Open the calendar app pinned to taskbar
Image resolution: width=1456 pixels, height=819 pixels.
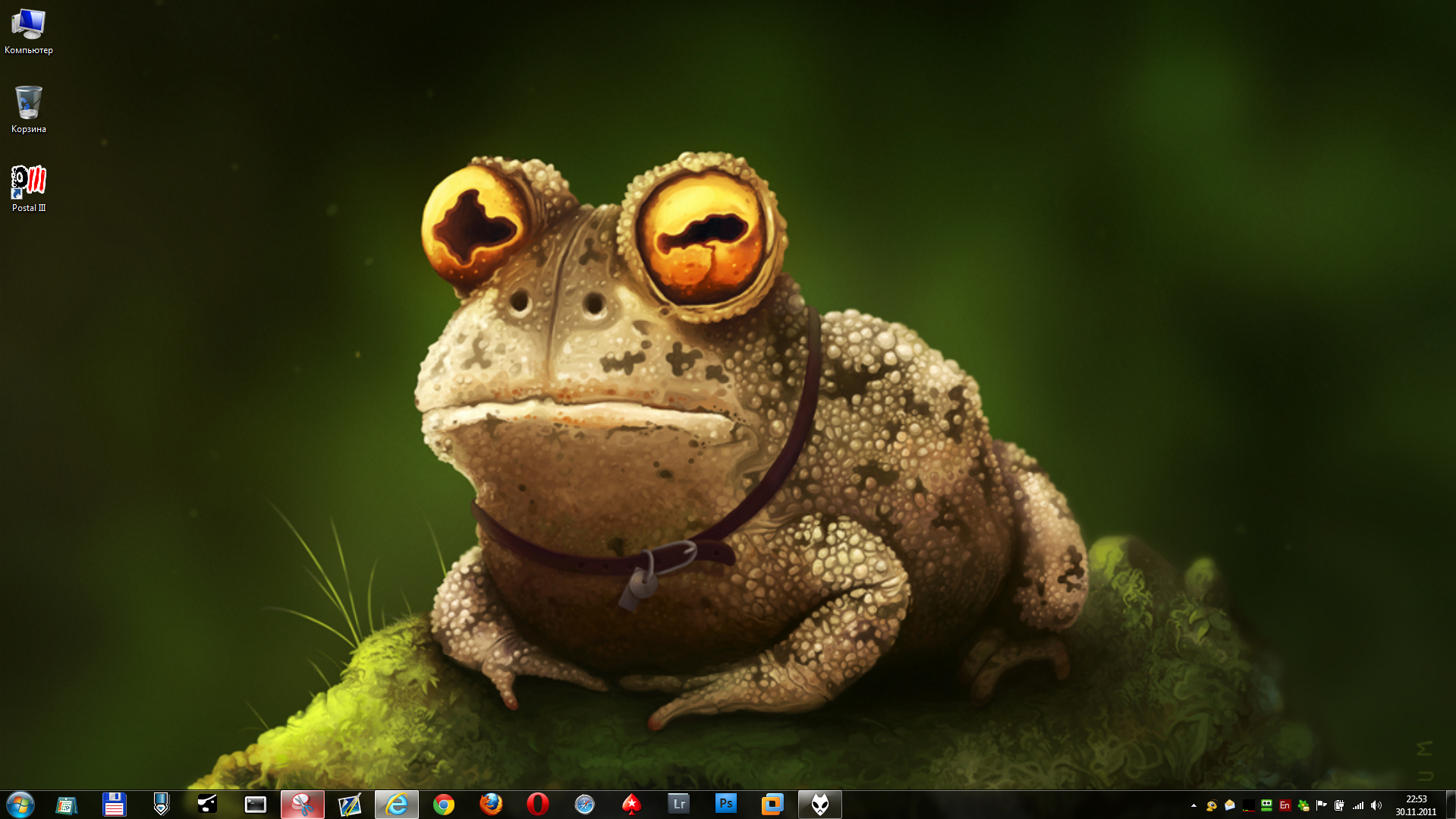[x=67, y=805]
